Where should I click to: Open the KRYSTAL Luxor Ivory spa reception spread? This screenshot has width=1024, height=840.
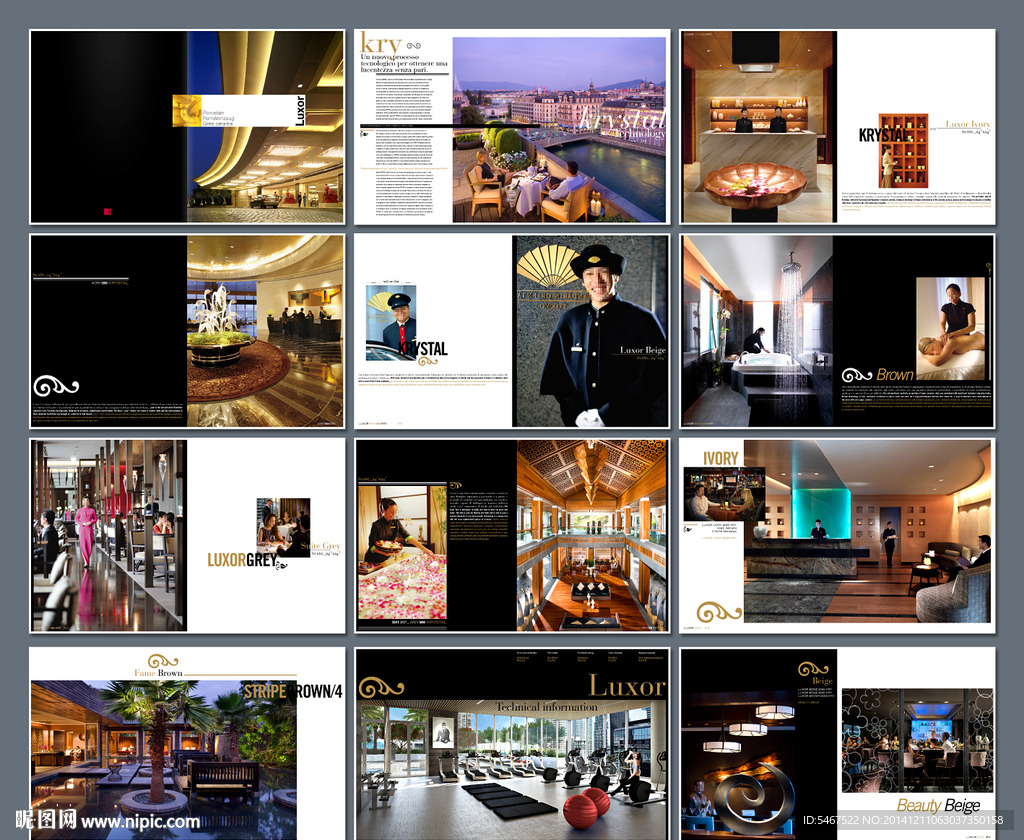tap(837, 127)
